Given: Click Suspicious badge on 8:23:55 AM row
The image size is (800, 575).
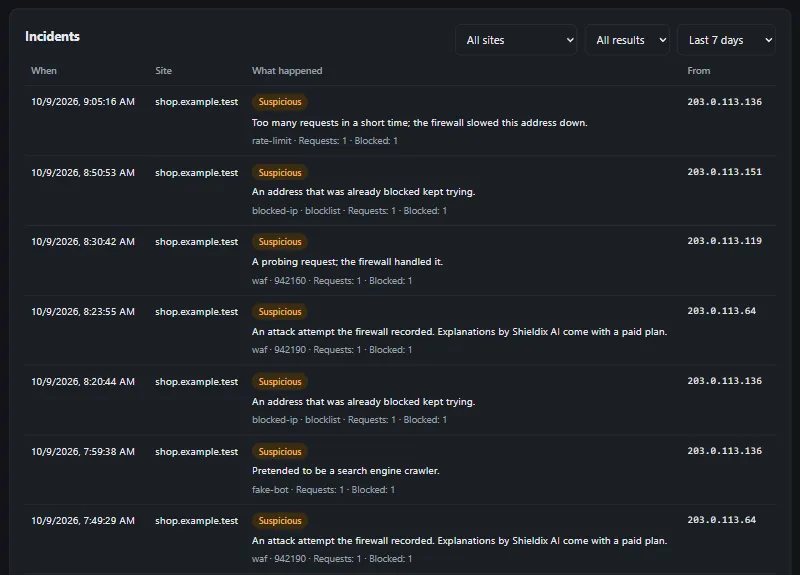Looking at the screenshot, I should click(280, 311).
